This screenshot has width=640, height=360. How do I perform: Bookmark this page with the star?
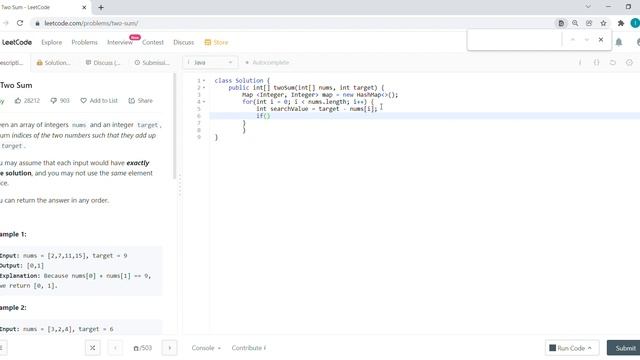click(x=603, y=23)
